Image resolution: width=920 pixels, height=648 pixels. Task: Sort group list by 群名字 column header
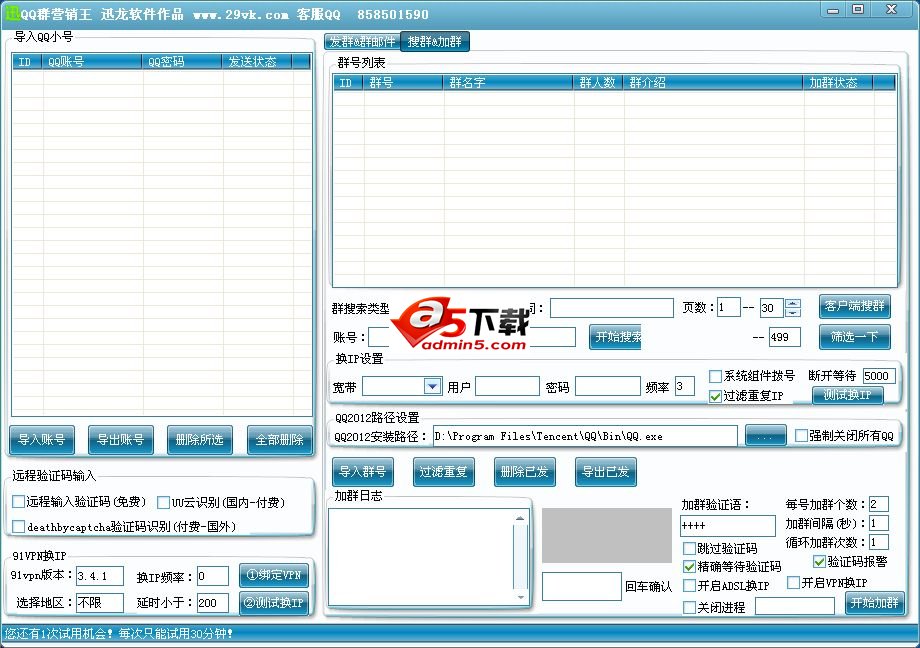click(508, 83)
